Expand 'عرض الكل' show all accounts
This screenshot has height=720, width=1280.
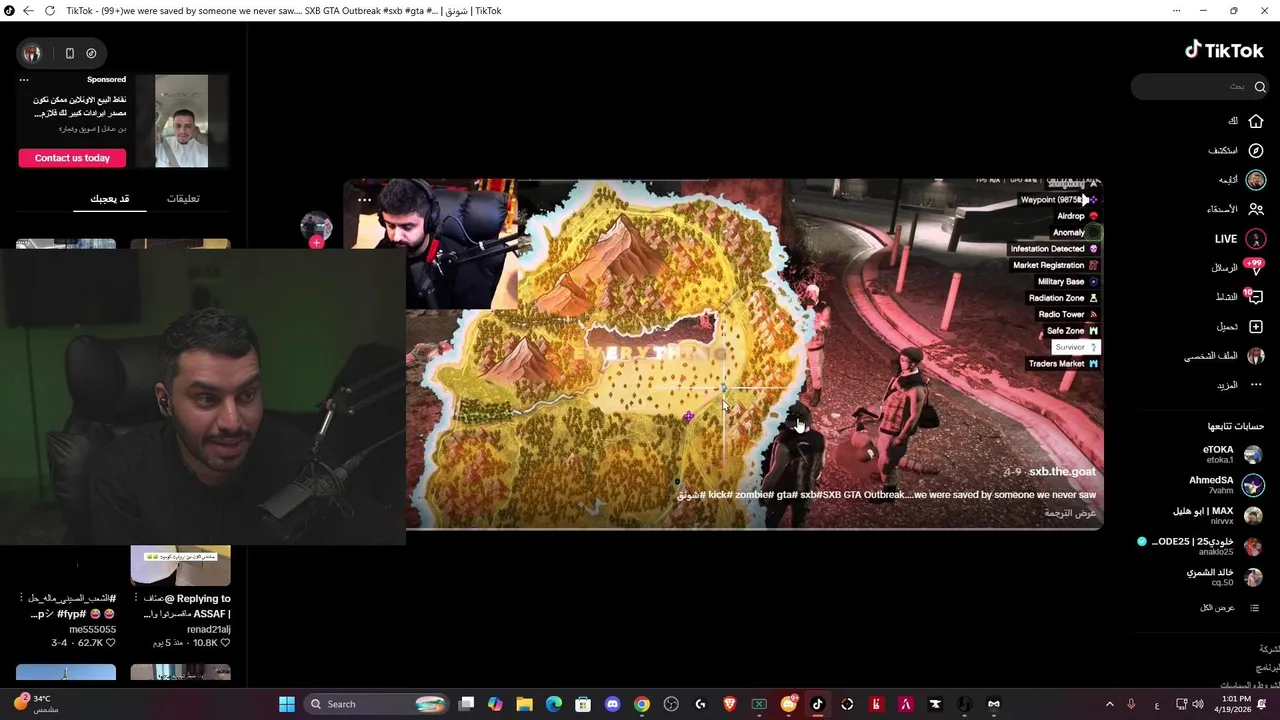1230,608
